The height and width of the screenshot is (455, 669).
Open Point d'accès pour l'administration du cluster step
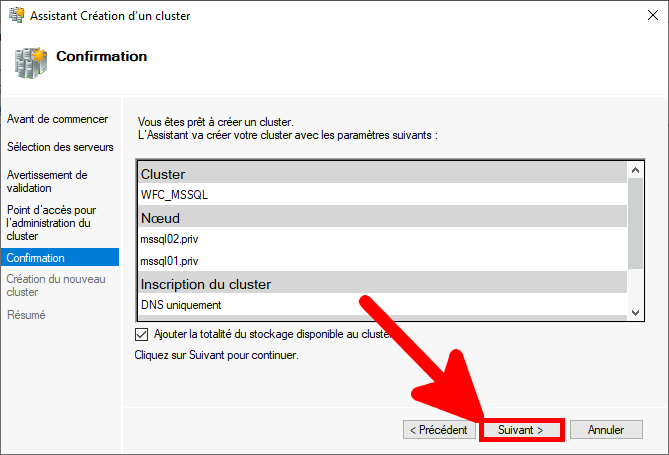51,223
